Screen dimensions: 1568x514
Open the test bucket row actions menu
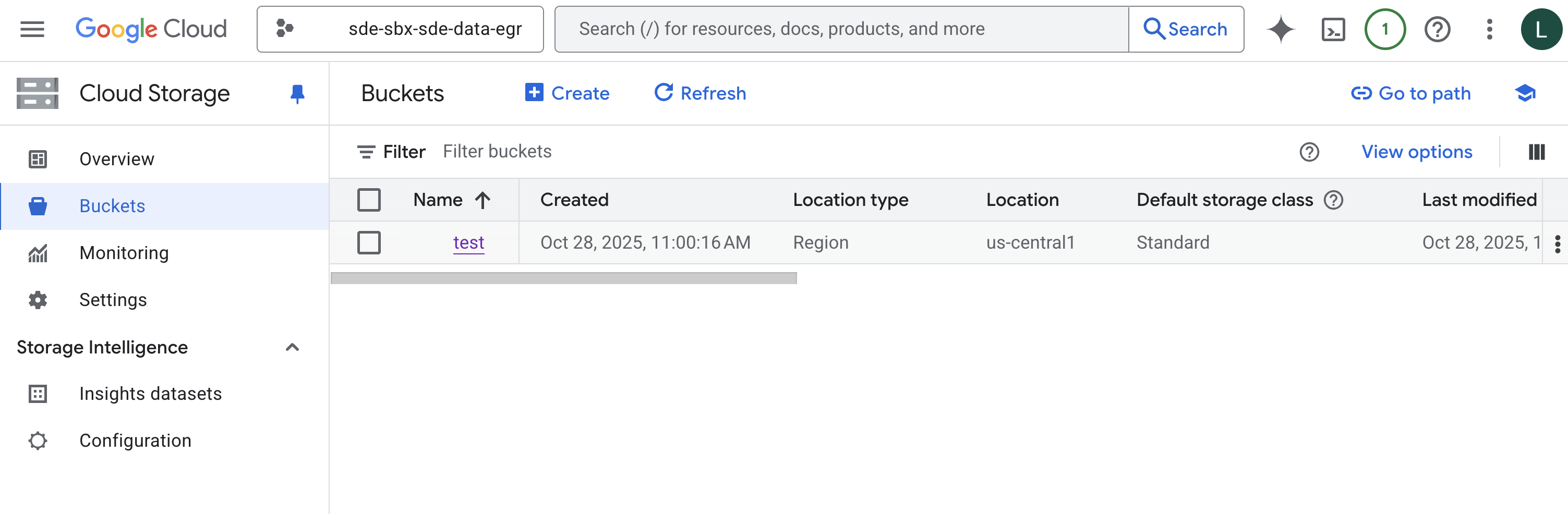[1557, 243]
